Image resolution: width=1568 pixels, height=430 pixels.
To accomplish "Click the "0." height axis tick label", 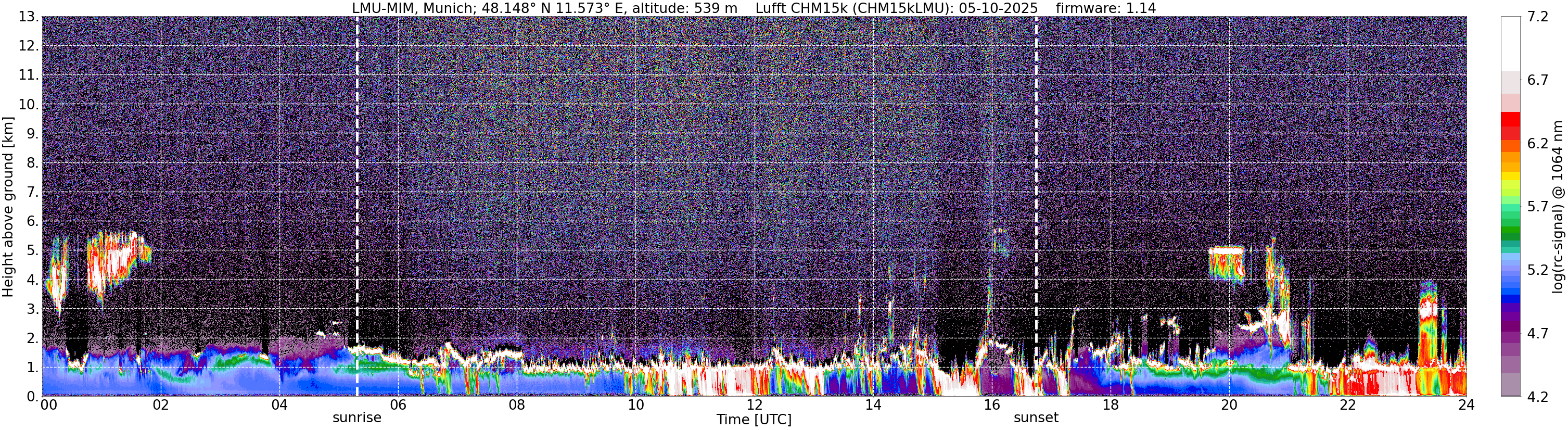I will (x=33, y=397).
